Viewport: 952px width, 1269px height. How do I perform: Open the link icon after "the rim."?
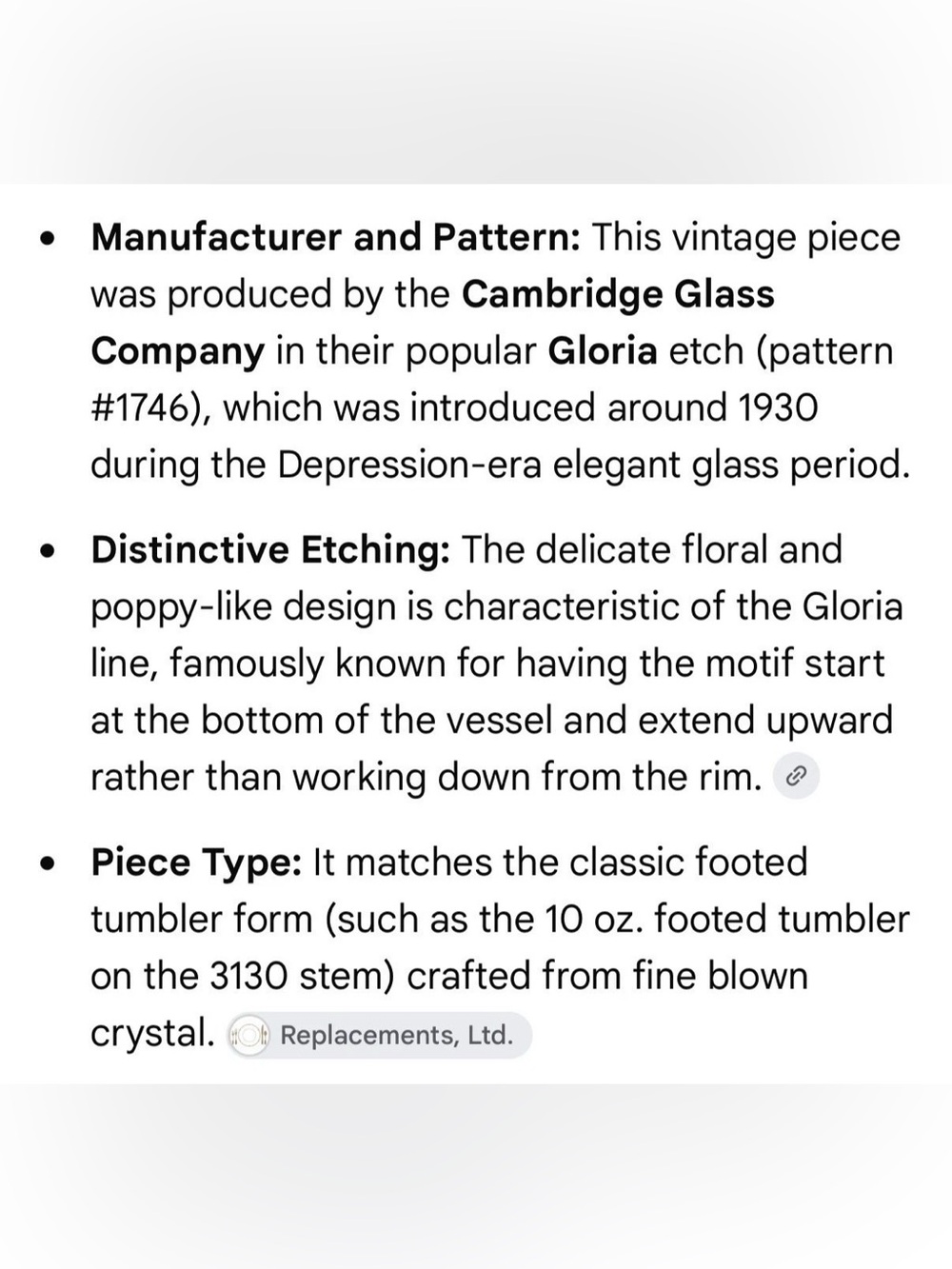tap(796, 777)
